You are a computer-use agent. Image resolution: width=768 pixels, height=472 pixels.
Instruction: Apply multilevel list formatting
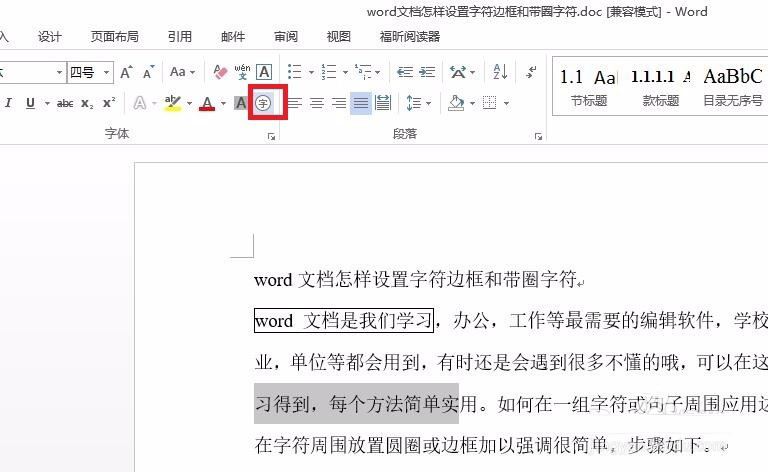(363, 72)
